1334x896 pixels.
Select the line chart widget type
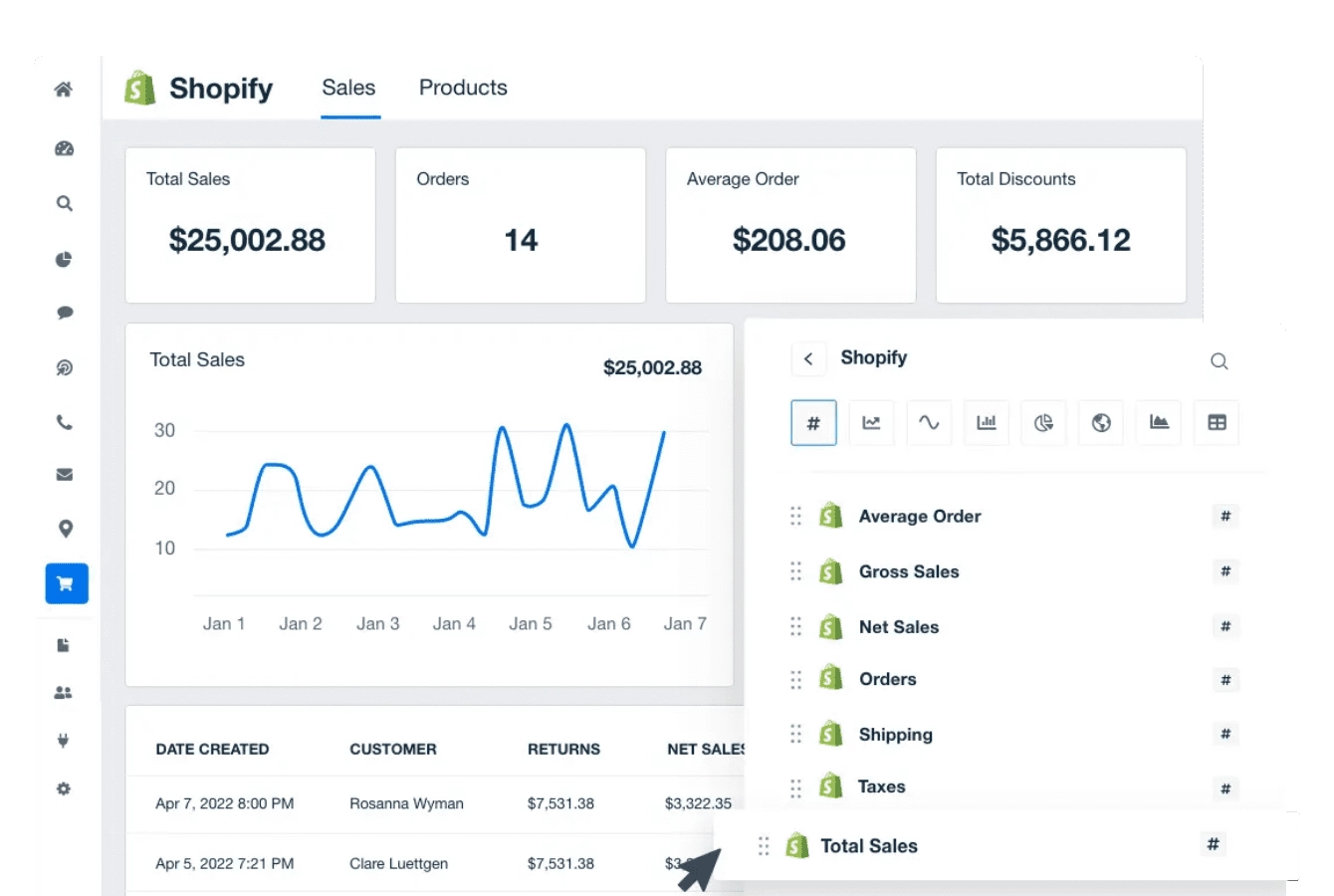click(871, 423)
